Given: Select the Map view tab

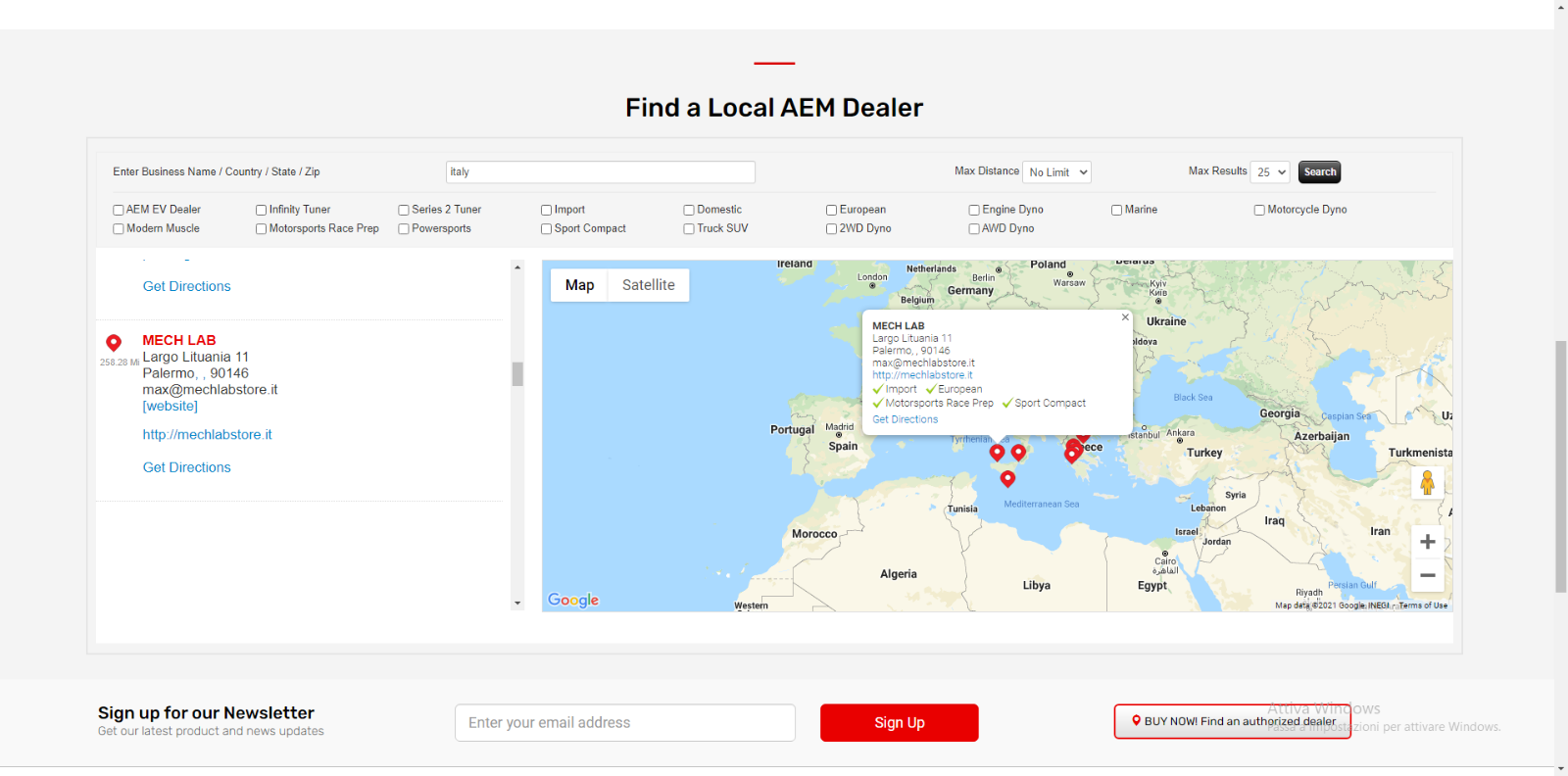Looking at the screenshot, I should (579, 285).
